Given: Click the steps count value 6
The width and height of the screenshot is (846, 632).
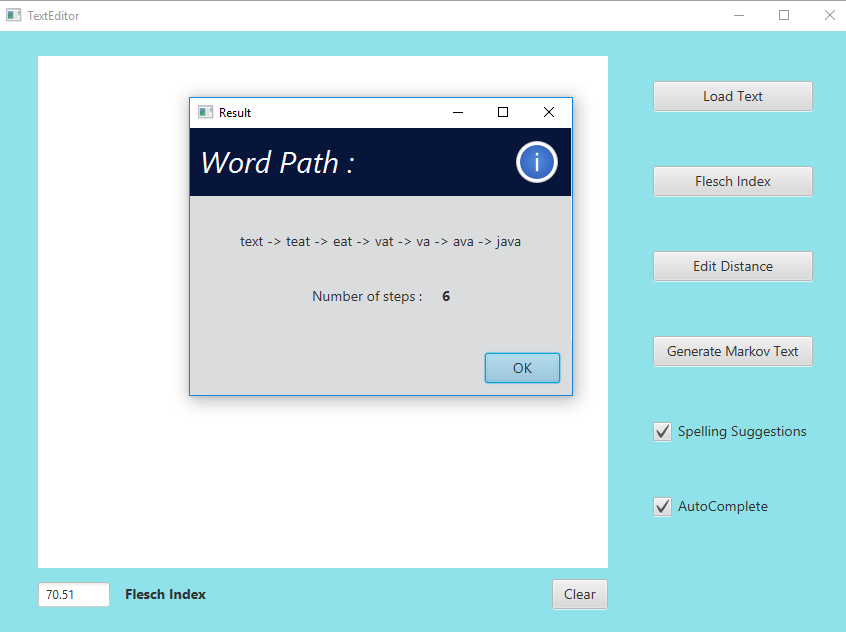Looking at the screenshot, I should coord(446,296).
